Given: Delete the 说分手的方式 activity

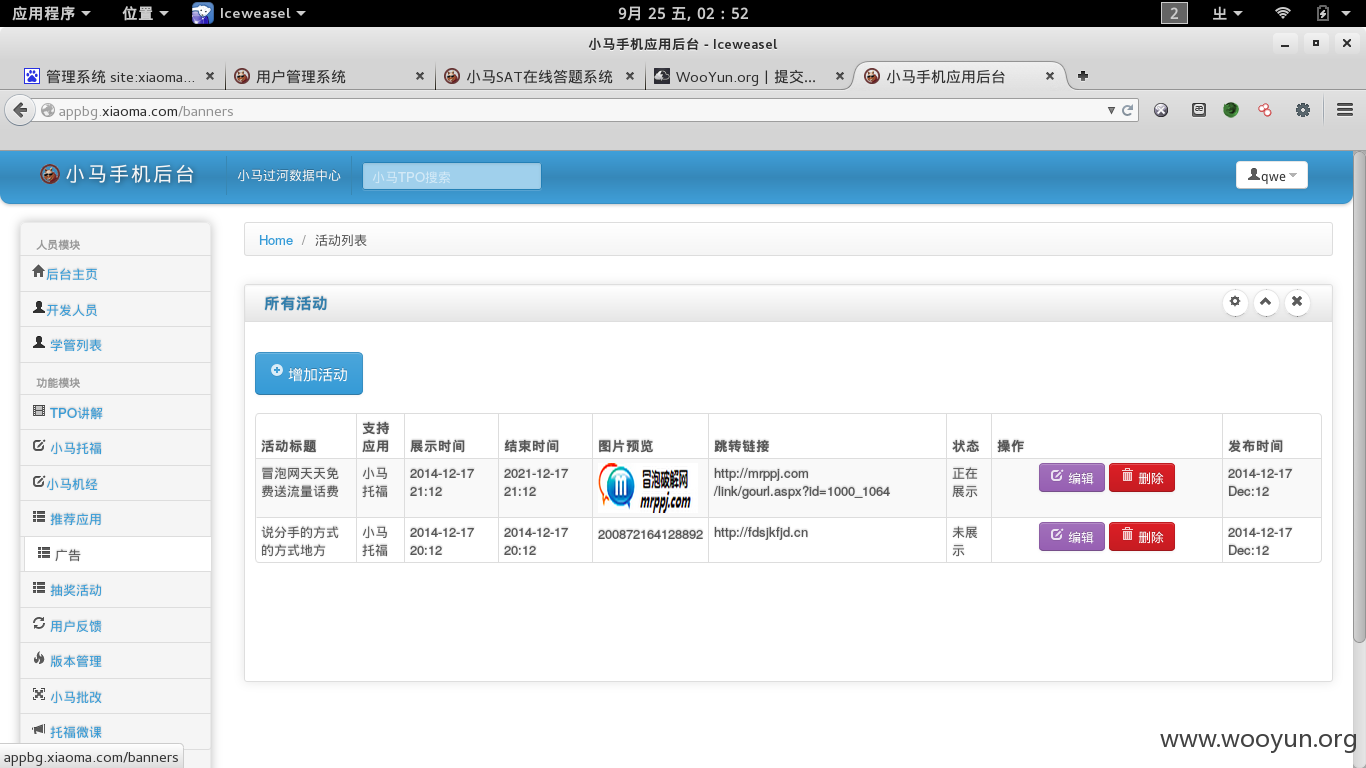Looking at the screenshot, I should pos(1142,537).
